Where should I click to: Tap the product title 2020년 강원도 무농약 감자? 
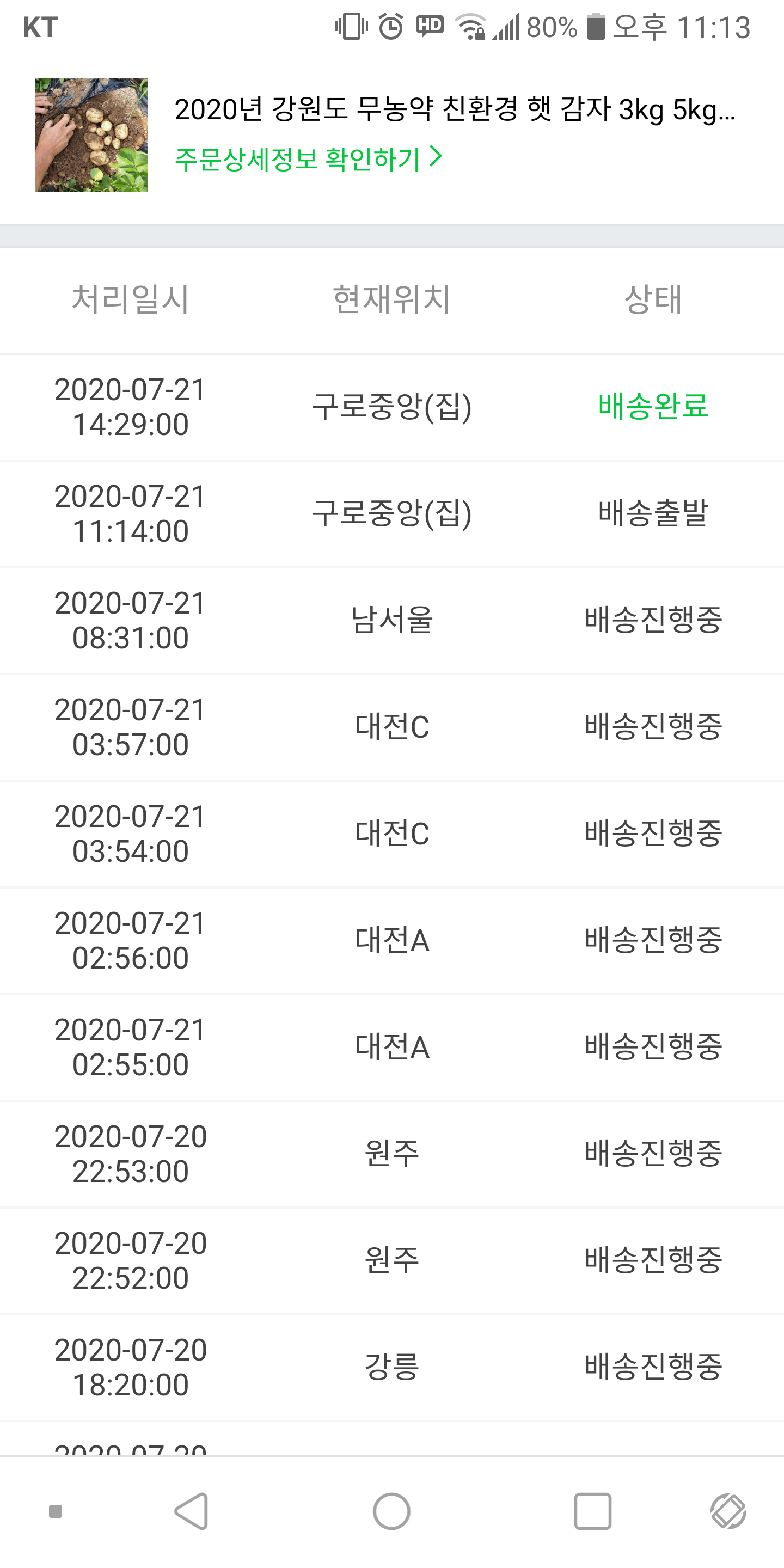(x=454, y=110)
